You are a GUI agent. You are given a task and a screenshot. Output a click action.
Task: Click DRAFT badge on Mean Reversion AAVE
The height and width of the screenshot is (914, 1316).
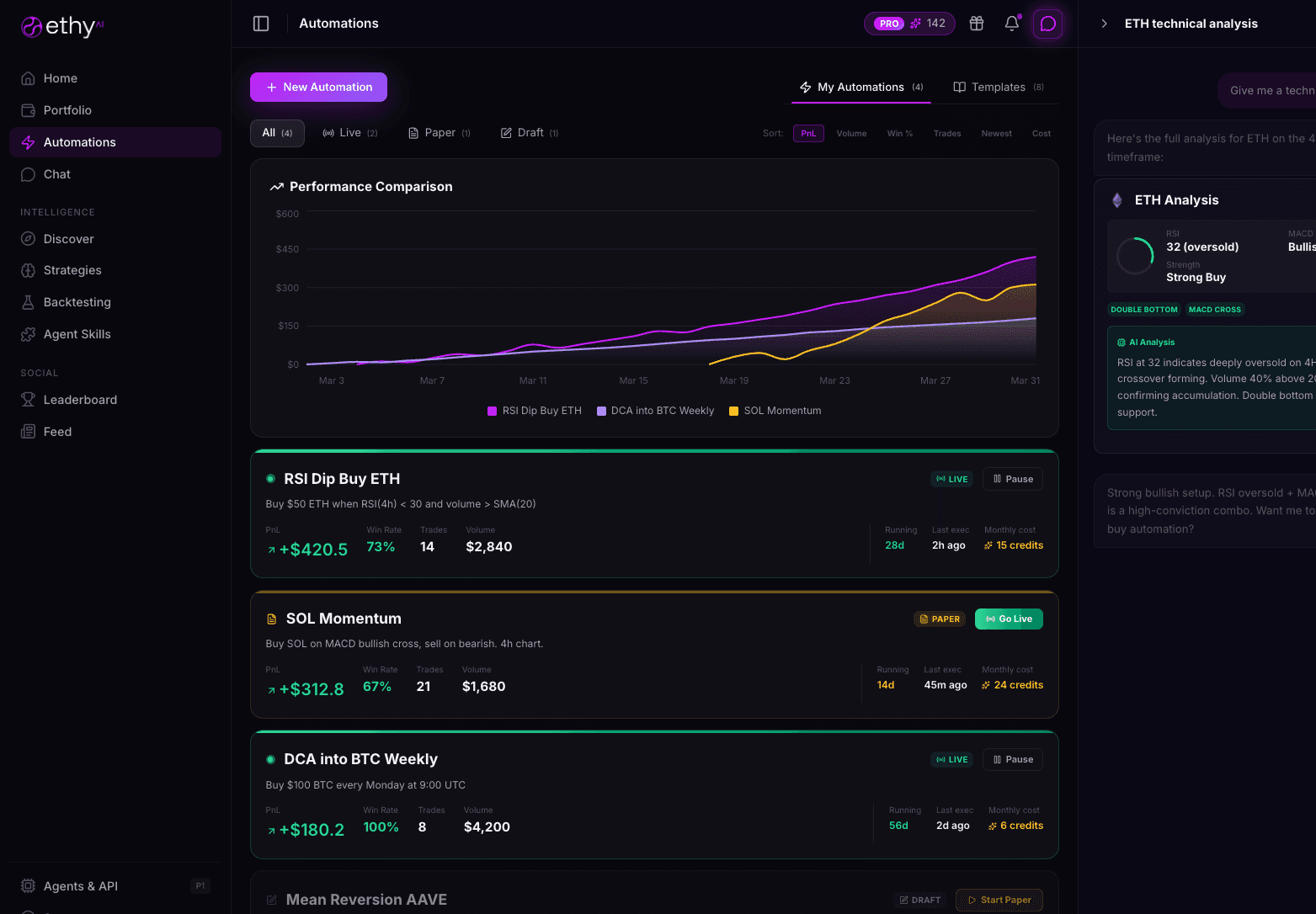[x=920, y=900]
